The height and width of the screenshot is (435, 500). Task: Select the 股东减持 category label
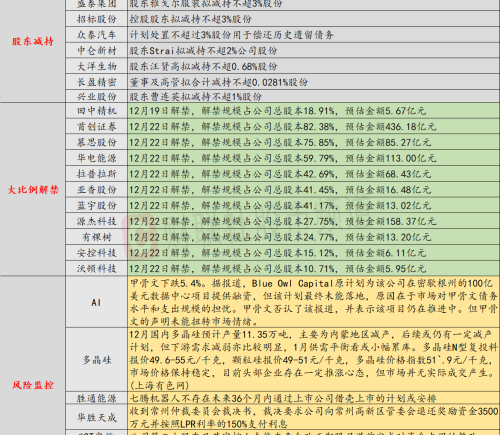[33, 41]
